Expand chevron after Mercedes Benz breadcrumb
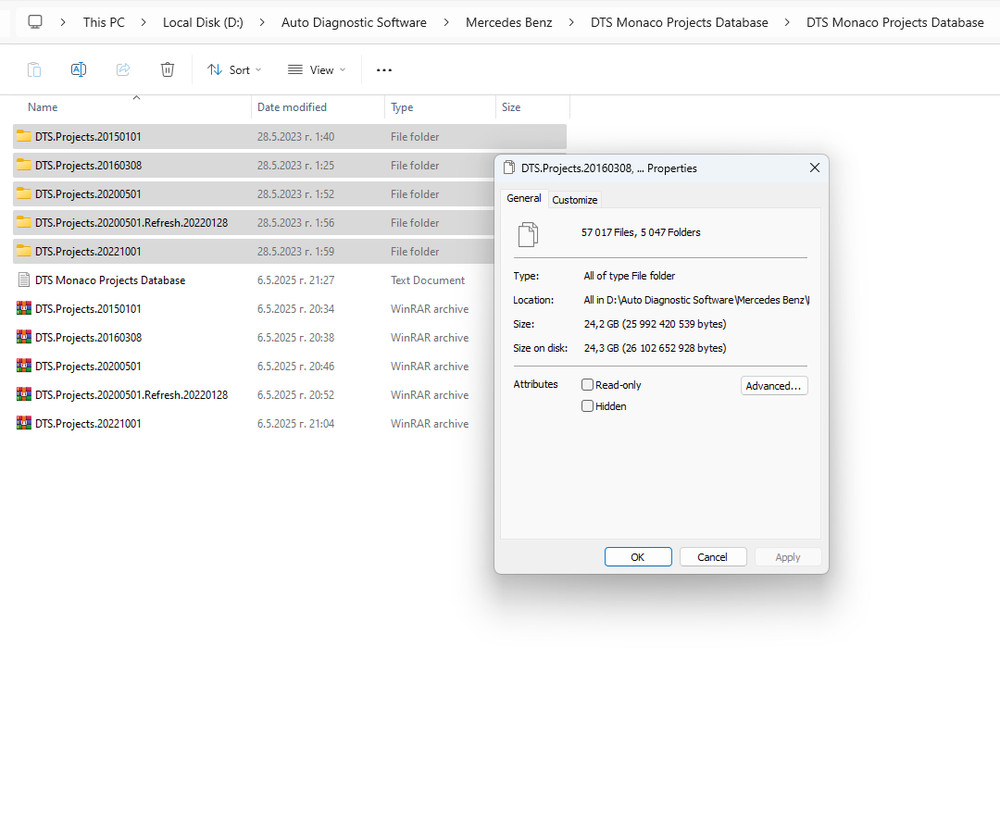1000x833 pixels. coord(571,22)
